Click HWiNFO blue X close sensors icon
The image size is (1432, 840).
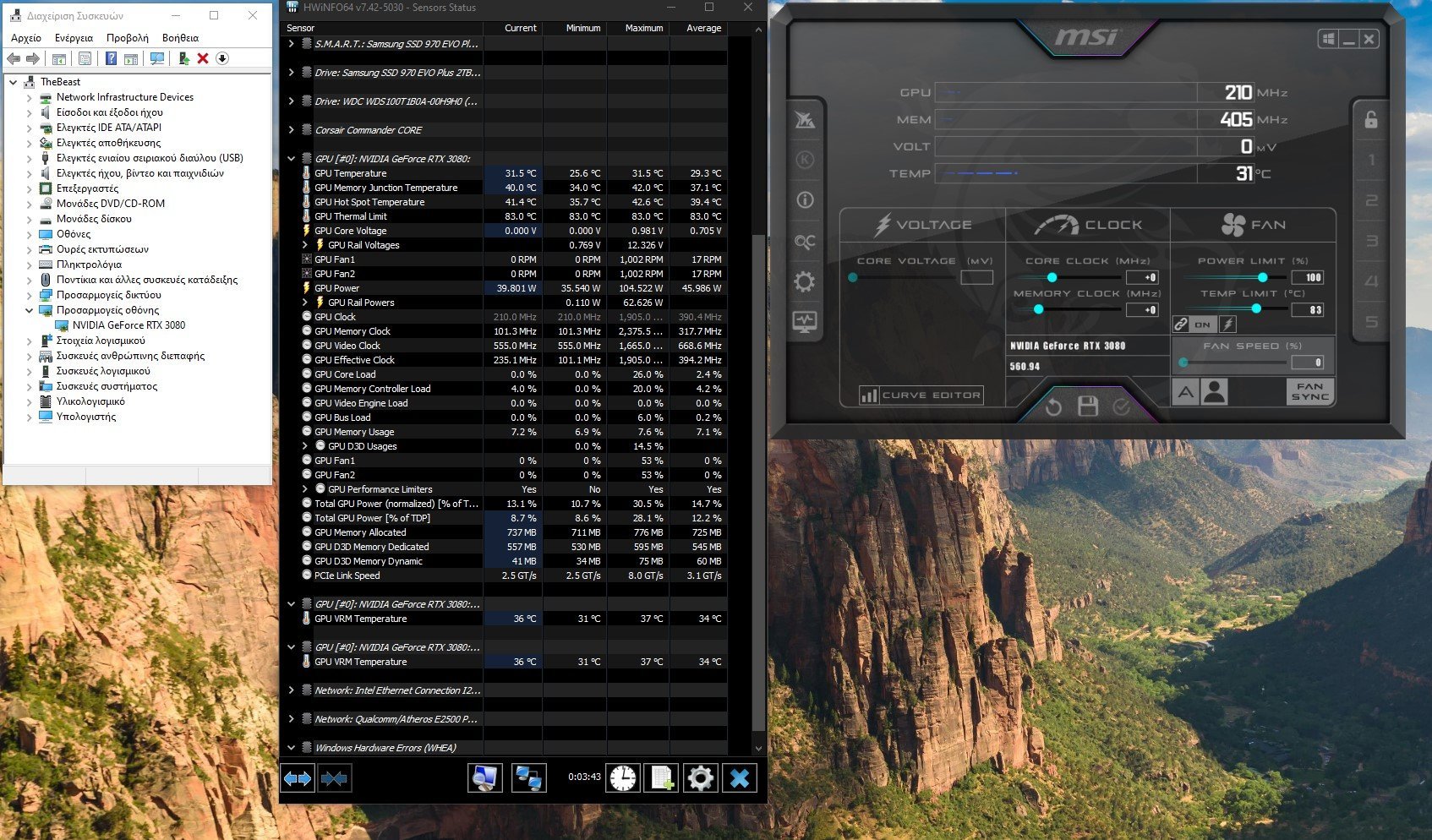click(x=740, y=778)
